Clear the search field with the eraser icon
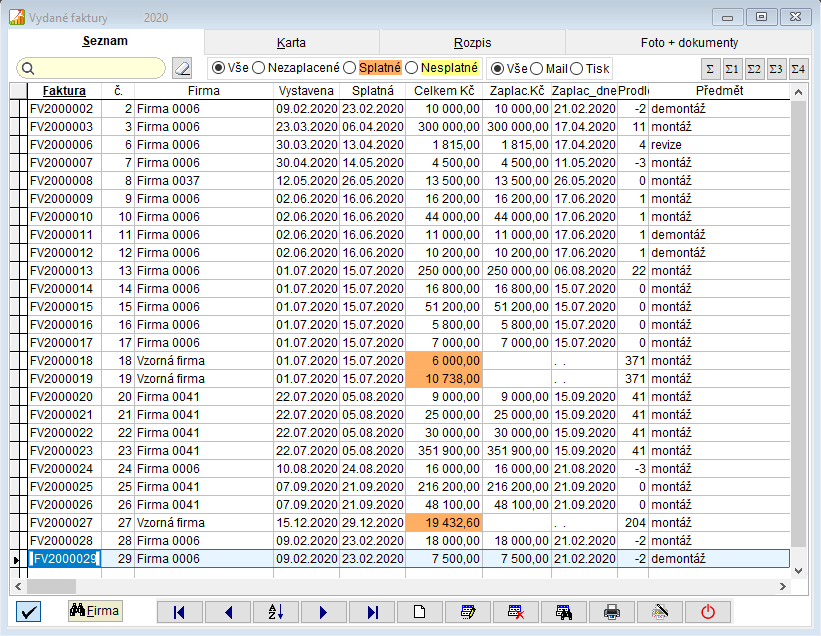821x636 pixels. [x=182, y=69]
